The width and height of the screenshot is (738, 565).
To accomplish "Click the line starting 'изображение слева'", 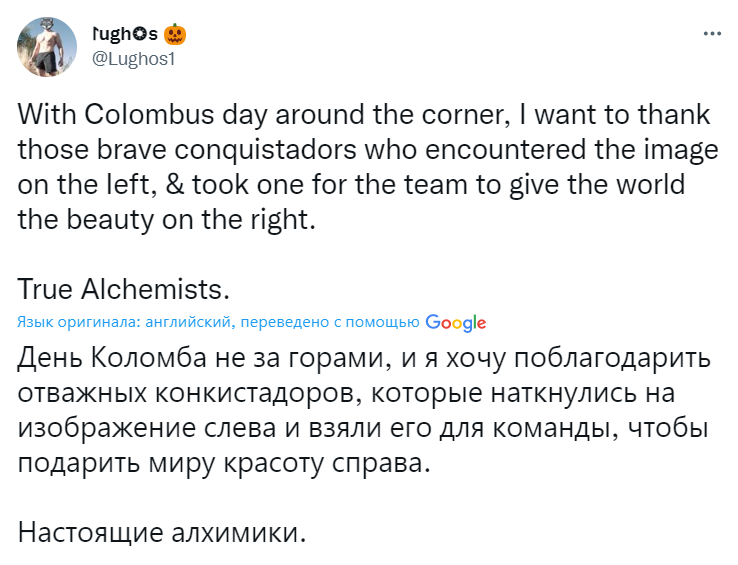I will coord(364,428).
